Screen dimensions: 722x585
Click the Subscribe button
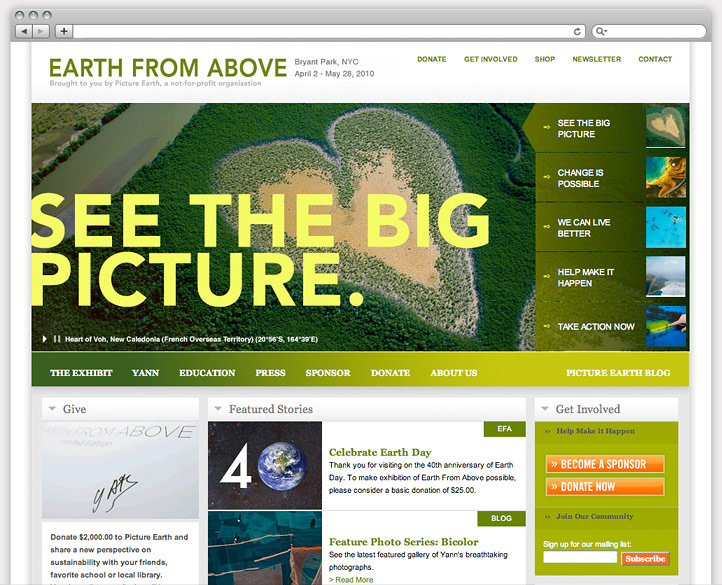point(645,558)
